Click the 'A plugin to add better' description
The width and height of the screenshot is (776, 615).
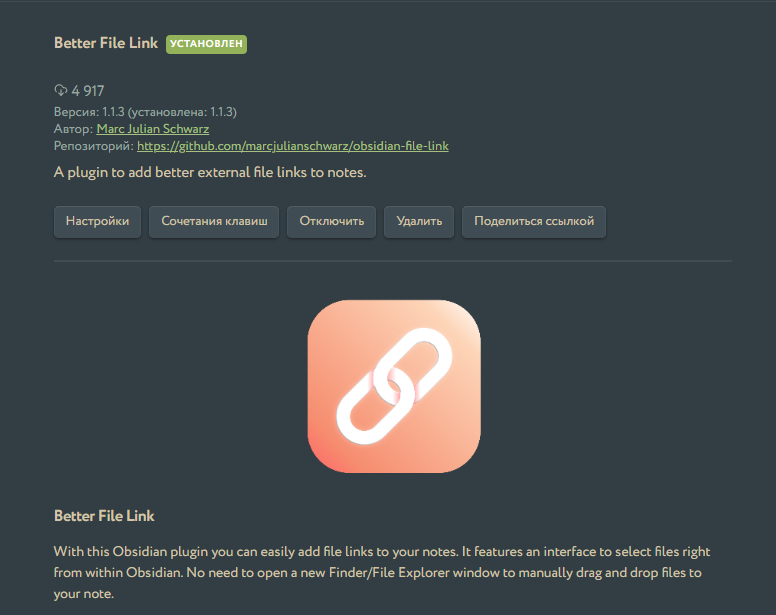[x=210, y=172]
